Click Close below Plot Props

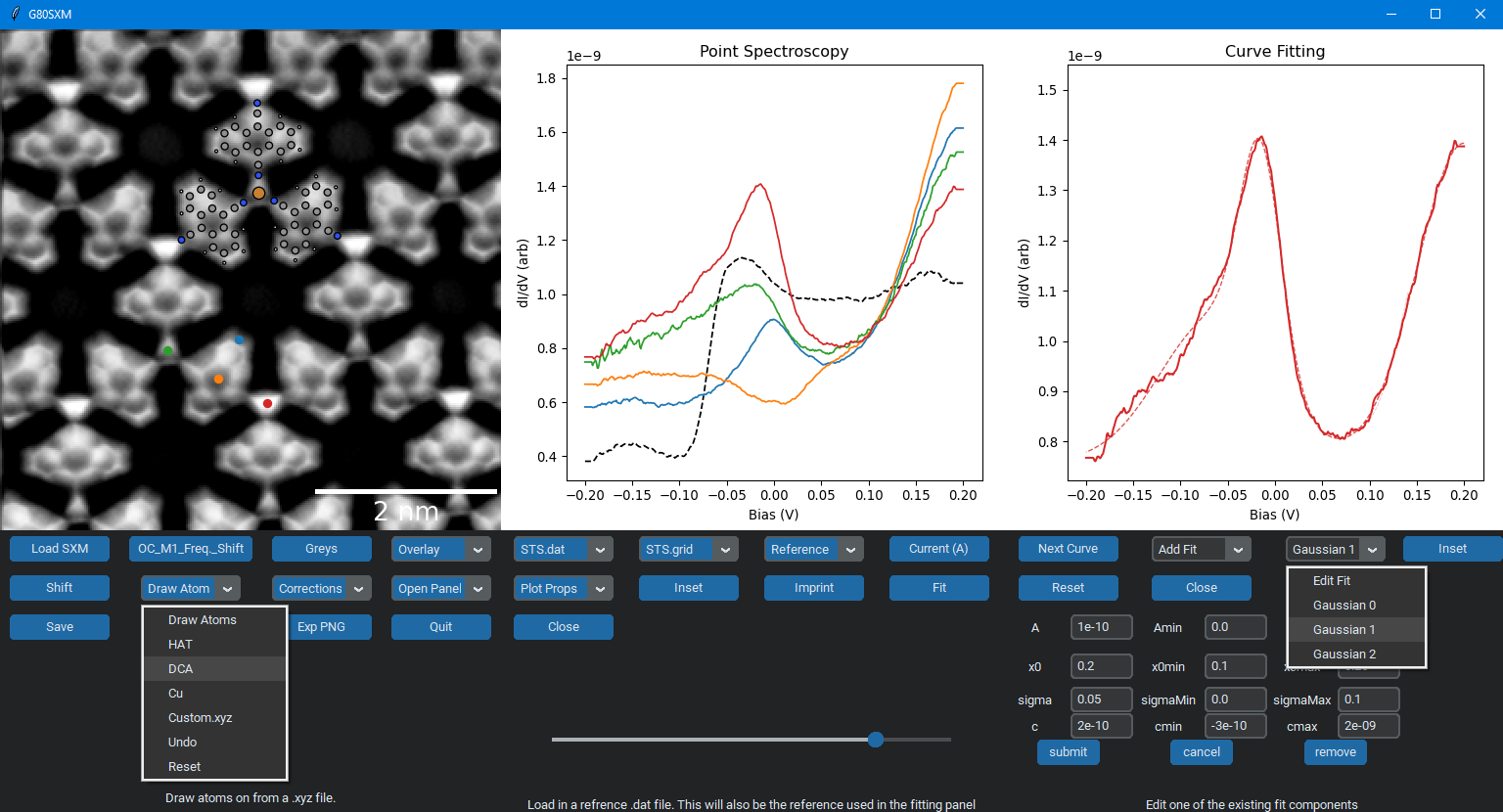point(564,627)
